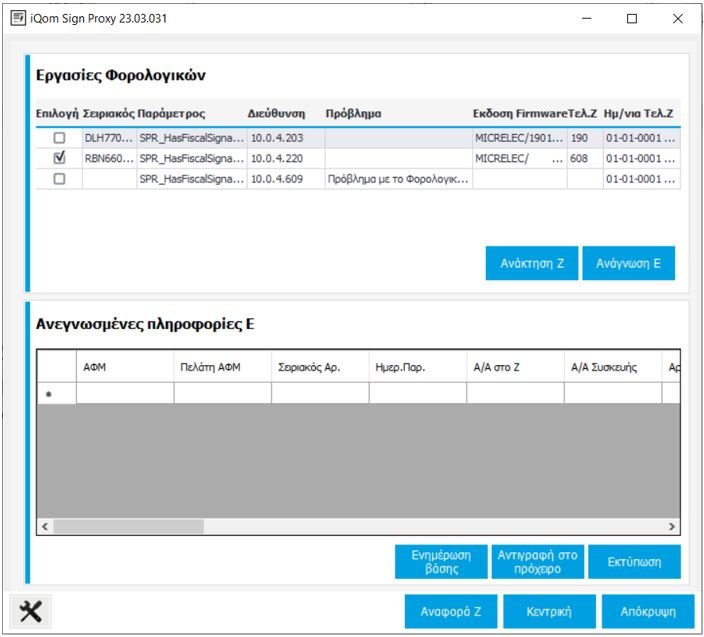Screen dimensions: 704x637
Task: Print using the Εκτύπωση button
Action: pyautogui.click(x=634, y=562)
